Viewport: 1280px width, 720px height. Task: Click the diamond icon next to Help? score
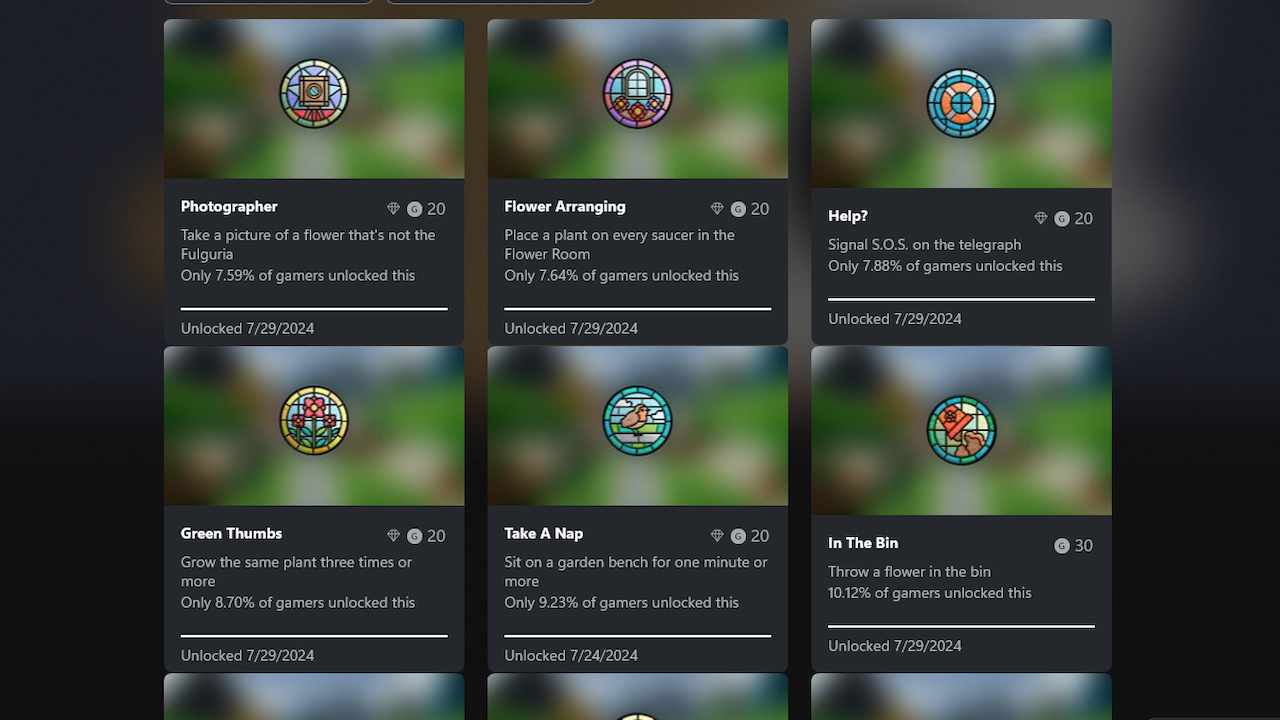(x=1040, y=218)
